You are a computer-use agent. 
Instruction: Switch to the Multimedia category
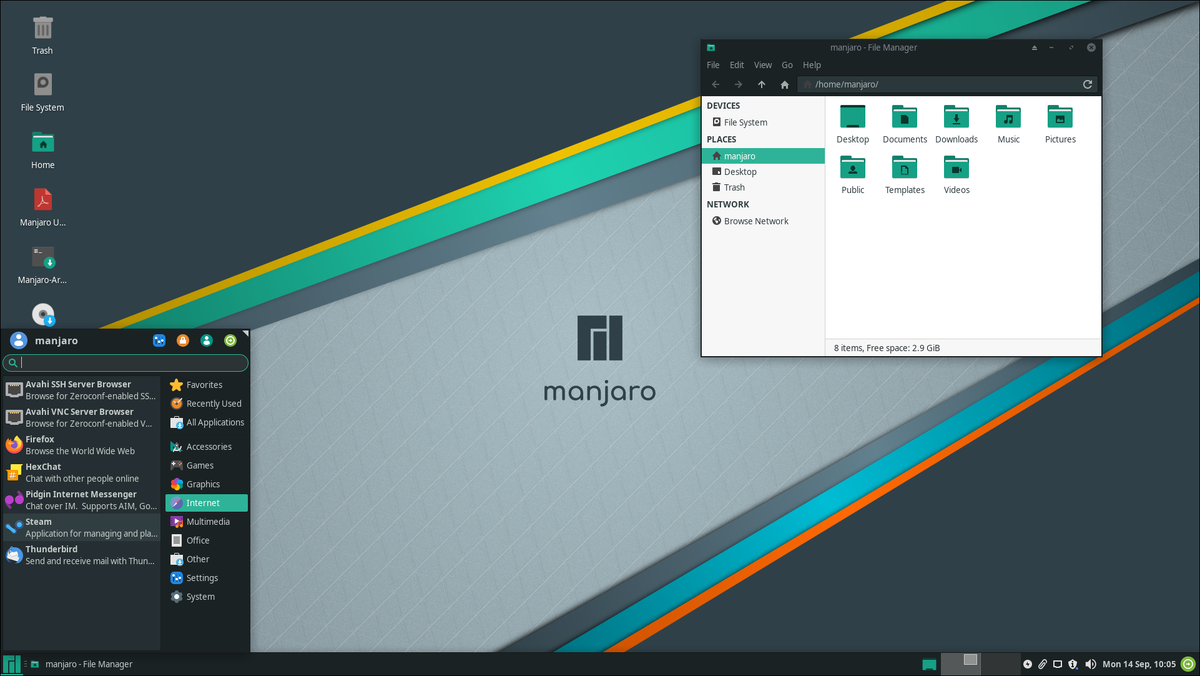pos(203,521)
